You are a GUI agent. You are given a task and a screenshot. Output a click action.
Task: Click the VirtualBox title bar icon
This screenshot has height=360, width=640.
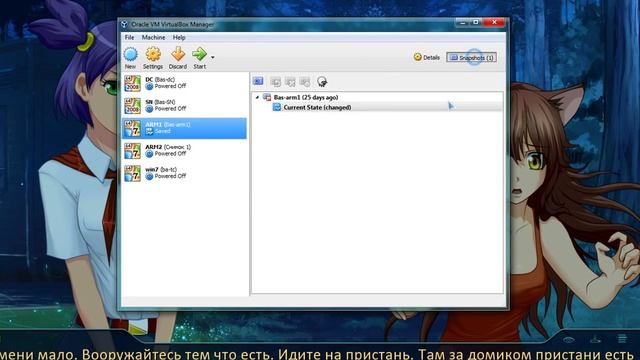[124, 24]
